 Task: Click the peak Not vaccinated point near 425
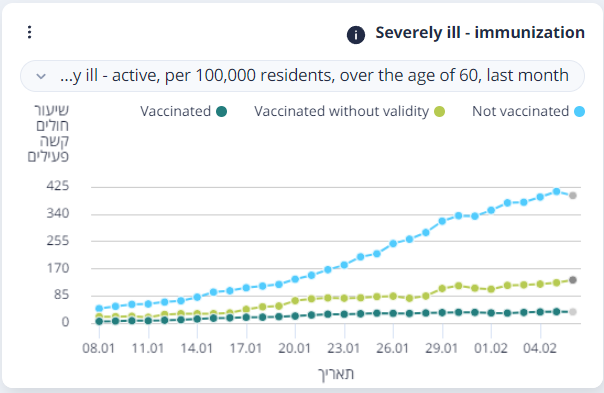click(x=556, y=191)
